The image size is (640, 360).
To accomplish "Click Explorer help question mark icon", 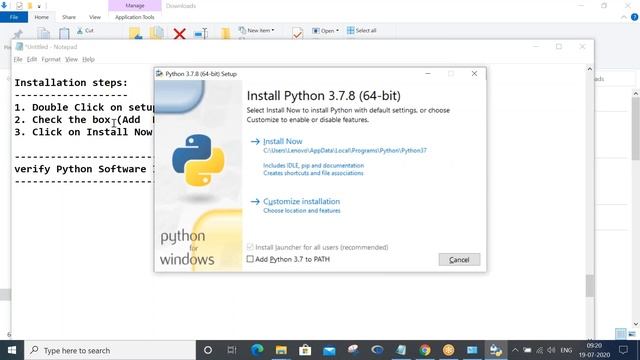I will click(x=634, y=17).
